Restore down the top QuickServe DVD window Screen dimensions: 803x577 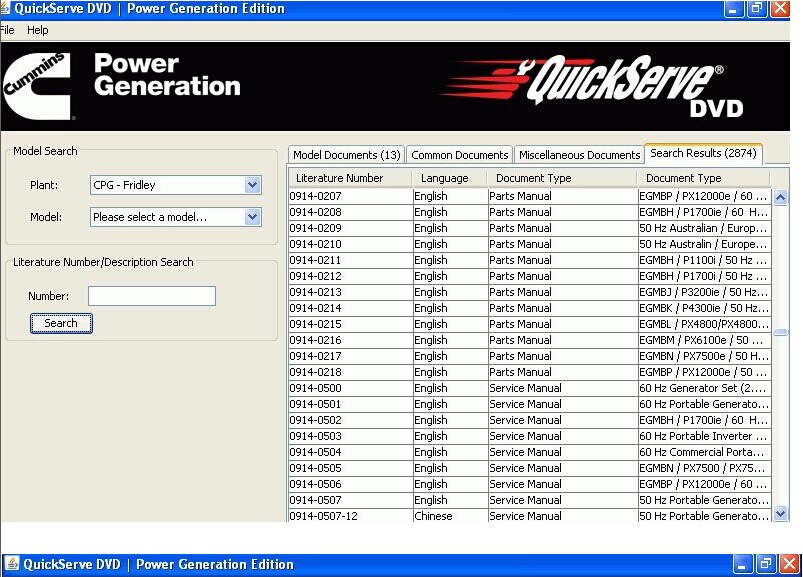click(756, 9)
